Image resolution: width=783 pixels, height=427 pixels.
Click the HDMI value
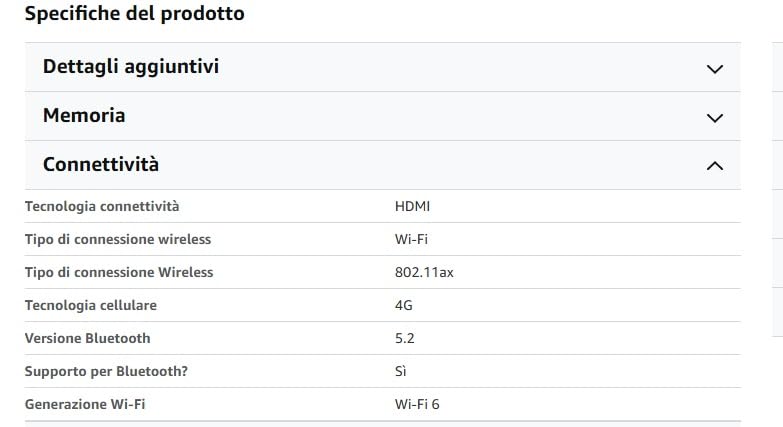[x=412, y=206]
